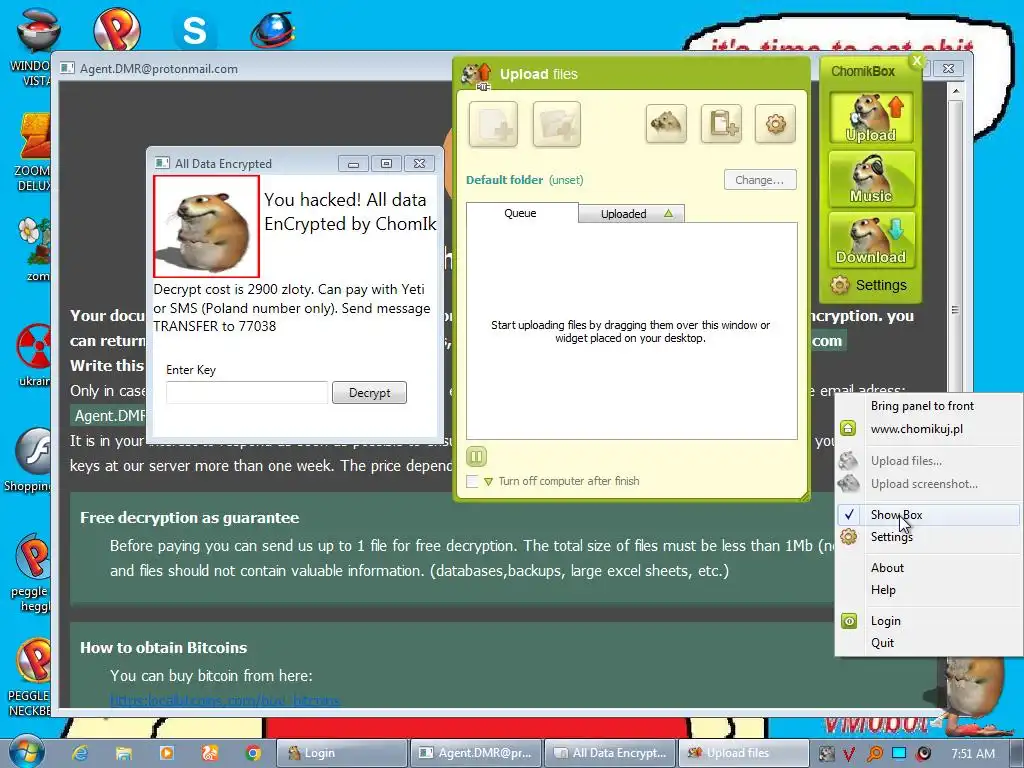Toggle the Show Box checked menu item

point(928,515)
